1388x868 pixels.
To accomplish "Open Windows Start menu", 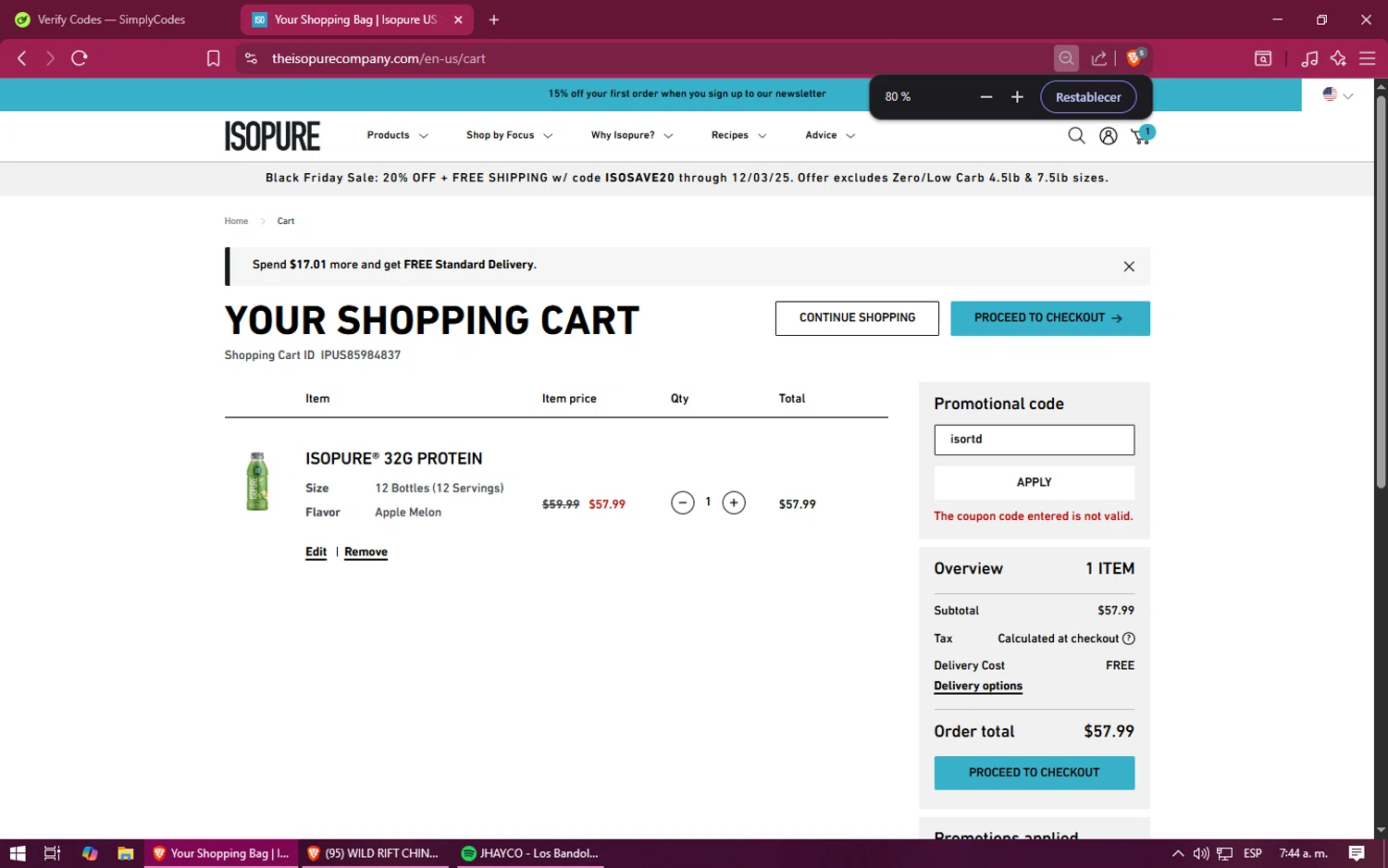I will tap(18, 853).
